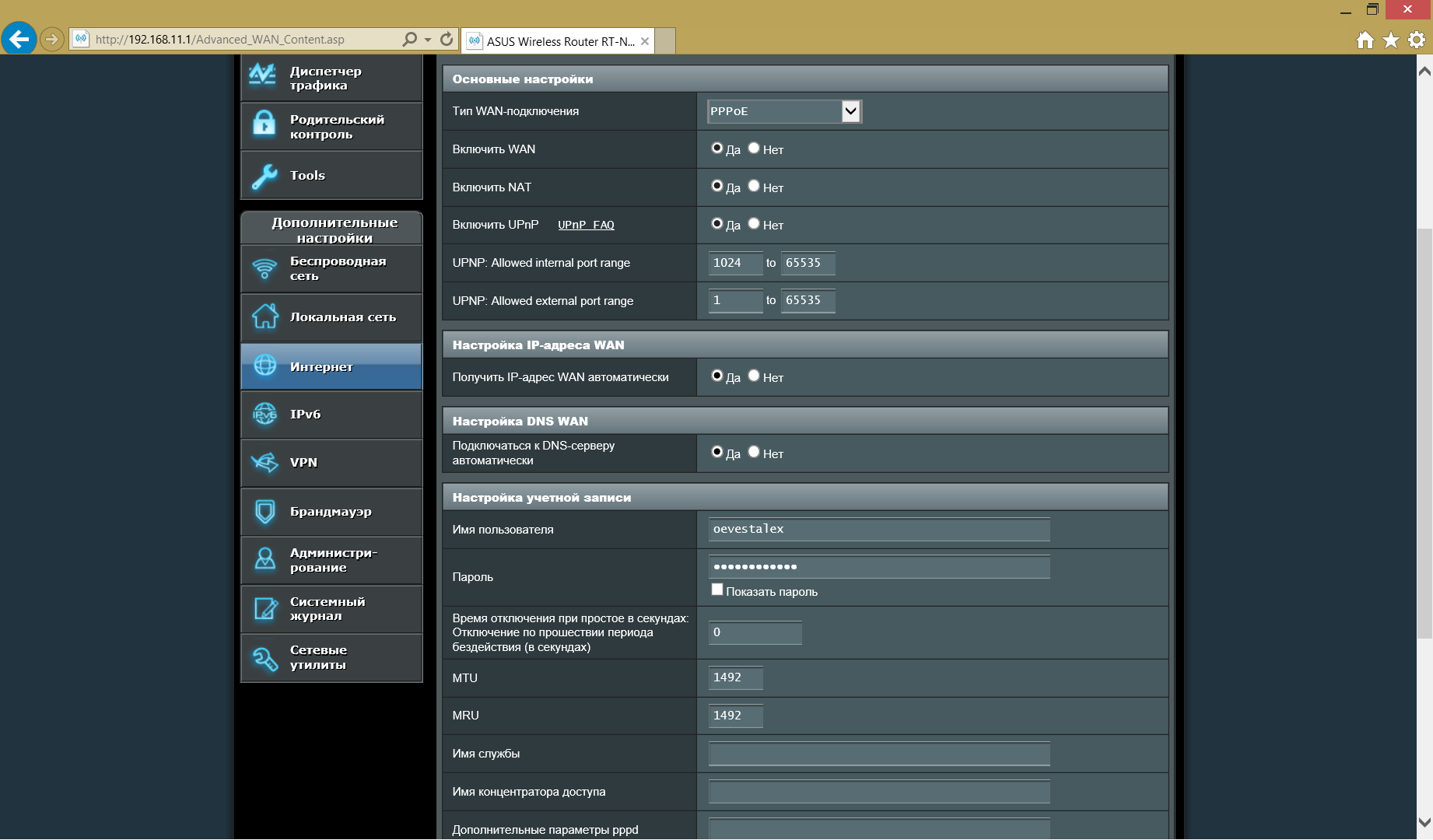The width and height of the screenshot is (1433, 840).
Task: Click the Firewall shield icon
Action: 265,511
